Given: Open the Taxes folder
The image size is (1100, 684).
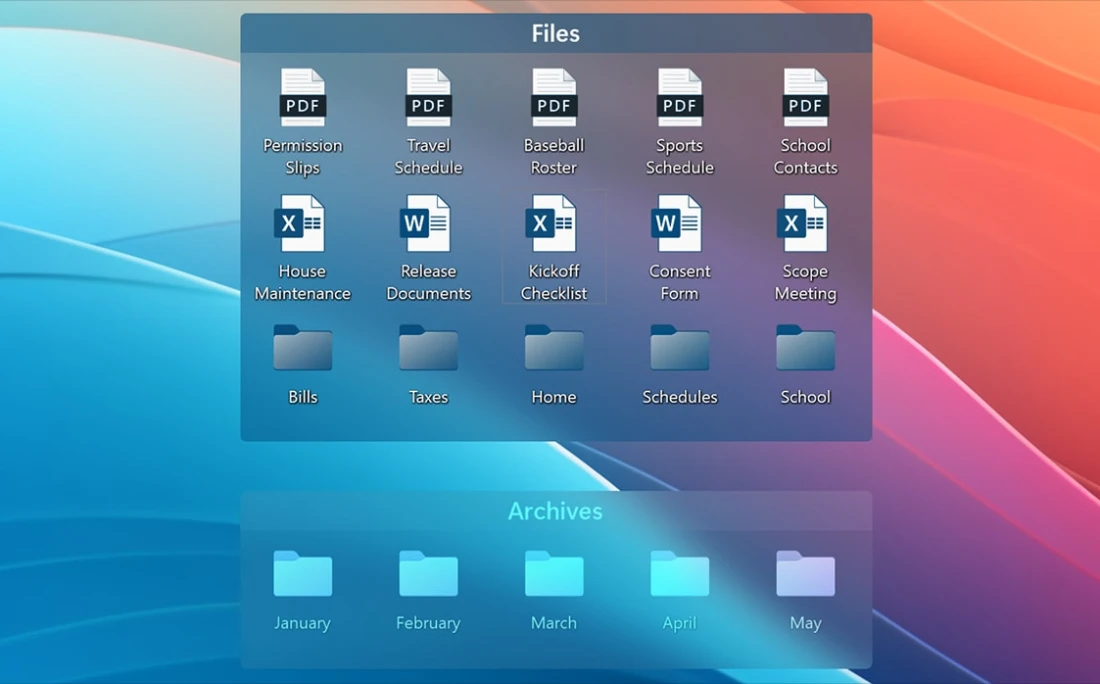Looking at the screenshot, I should click(428, 350).
